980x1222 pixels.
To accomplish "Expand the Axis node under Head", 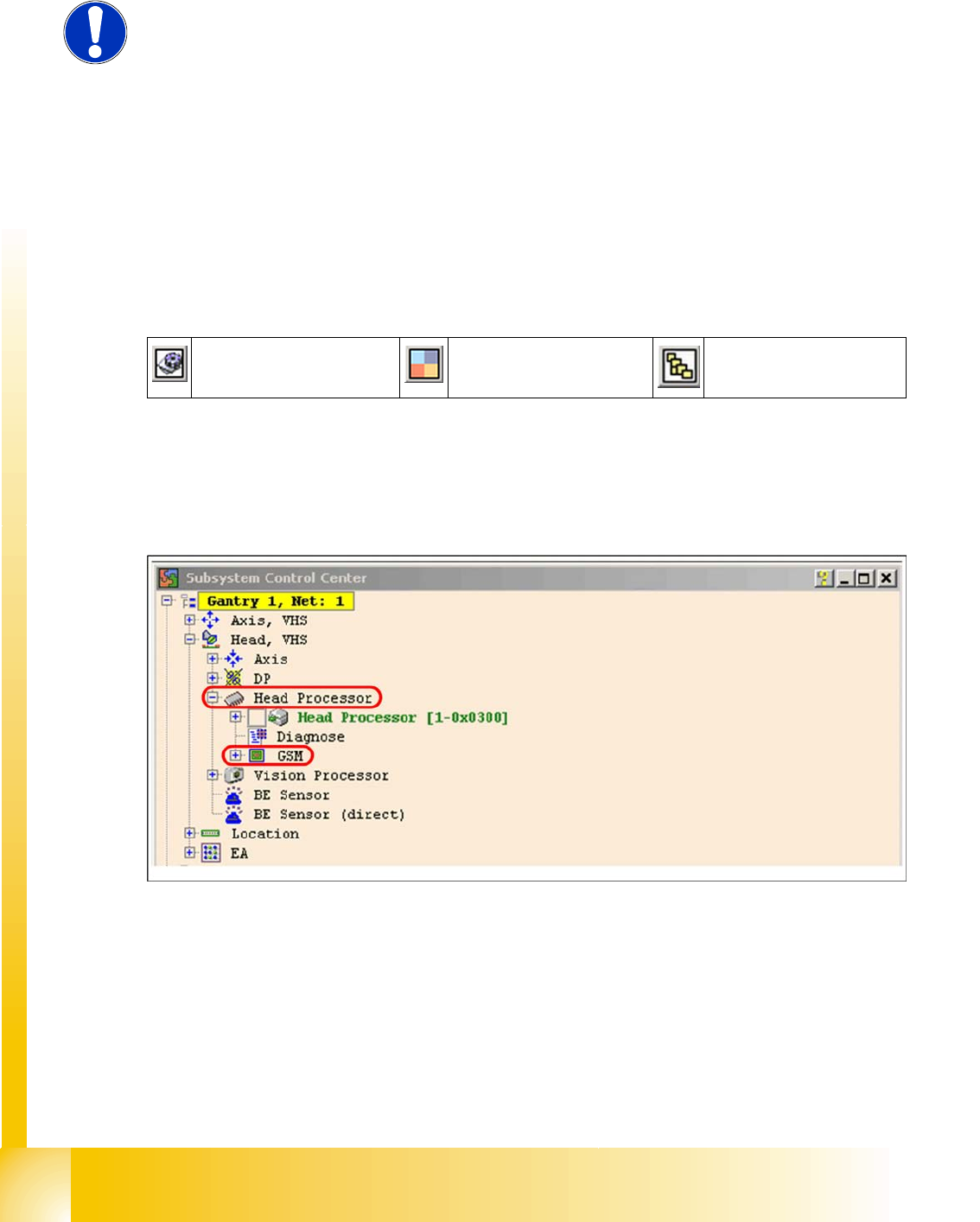I will [x=213, y=659].
